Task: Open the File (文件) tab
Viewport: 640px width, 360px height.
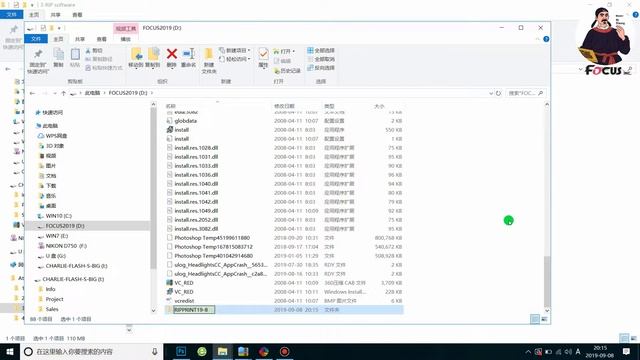Action: click(x=36, y=39)
